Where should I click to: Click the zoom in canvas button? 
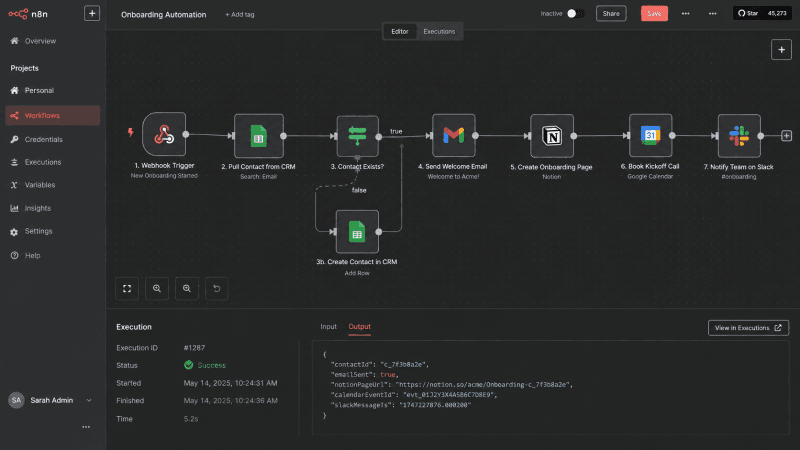point(157,288)
